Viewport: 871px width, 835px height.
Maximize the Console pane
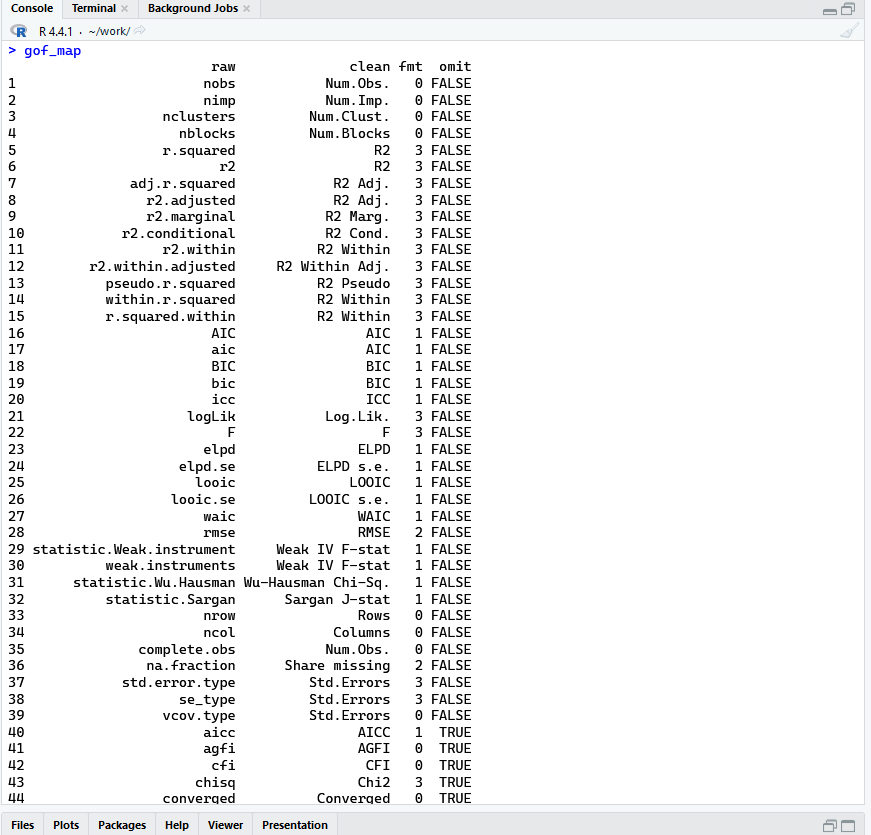point(848,9)
